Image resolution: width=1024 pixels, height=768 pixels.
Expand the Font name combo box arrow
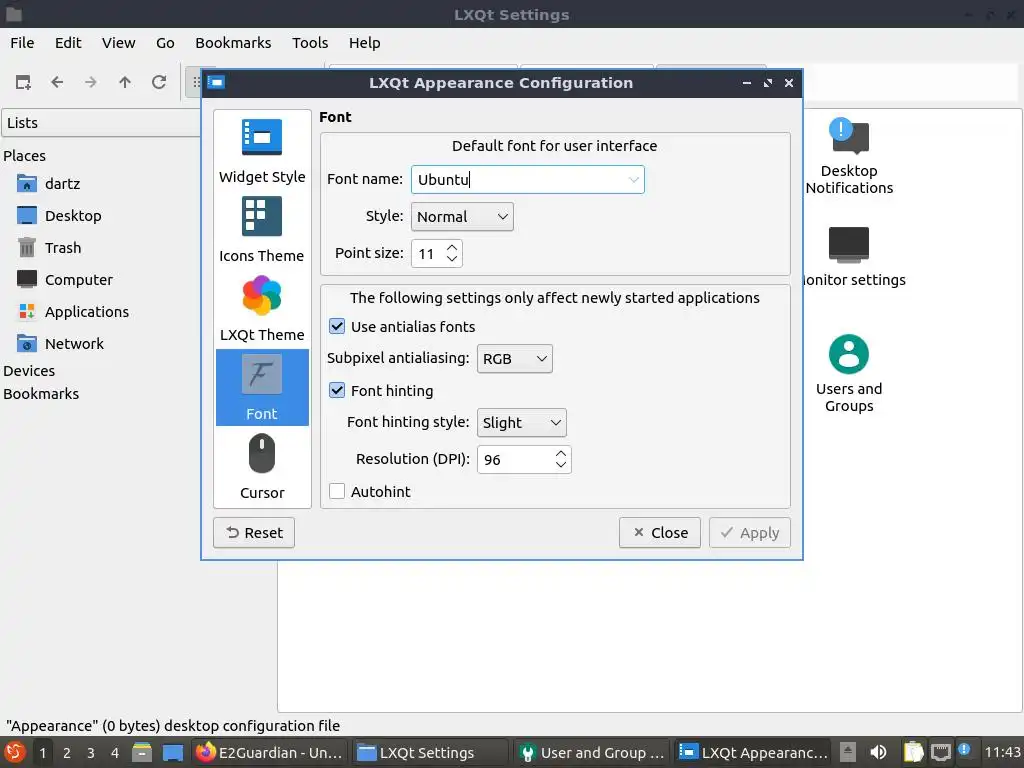coord(633,180)
